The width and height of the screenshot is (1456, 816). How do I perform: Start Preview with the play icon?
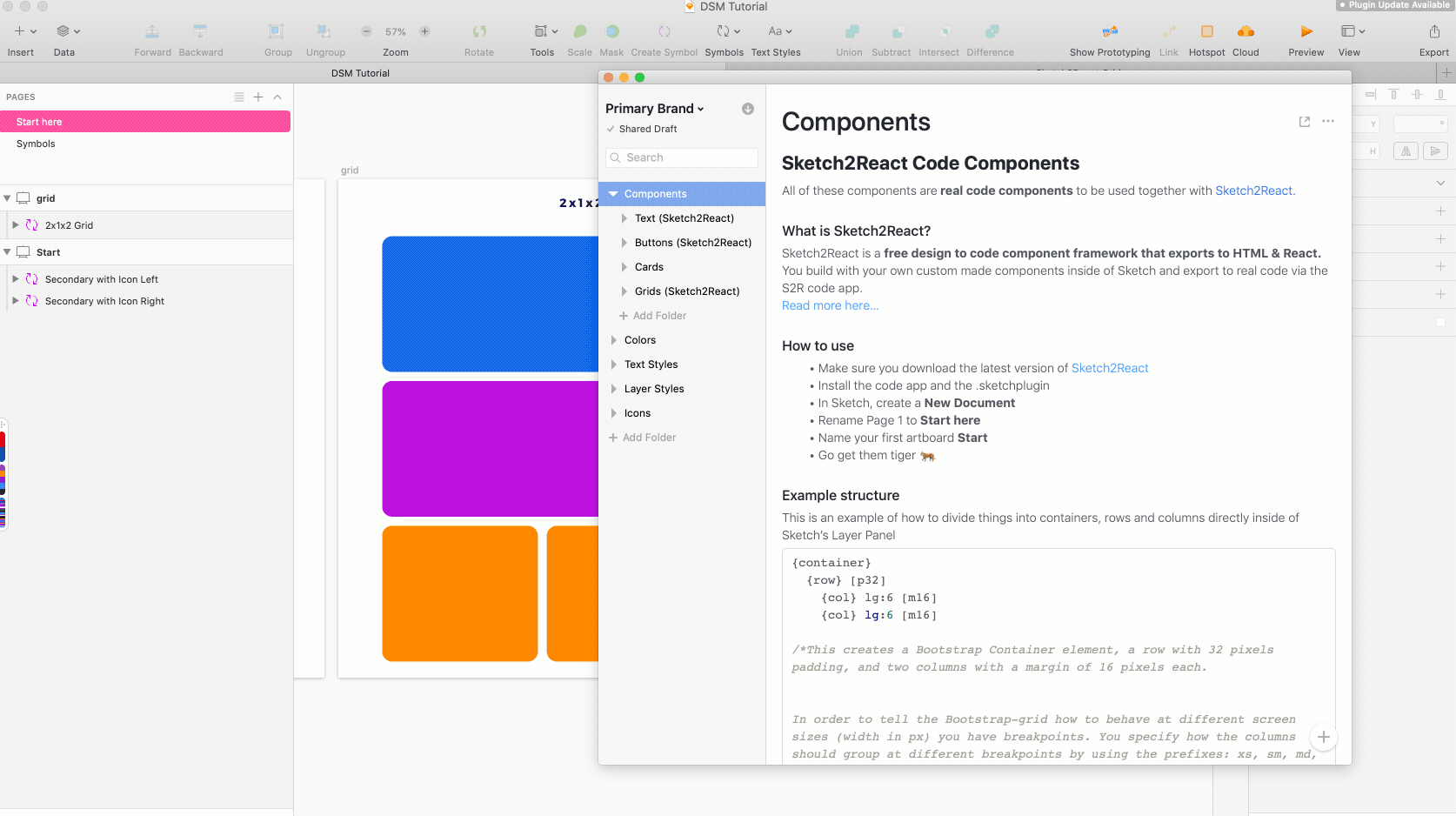click(x=1306, y=31)
